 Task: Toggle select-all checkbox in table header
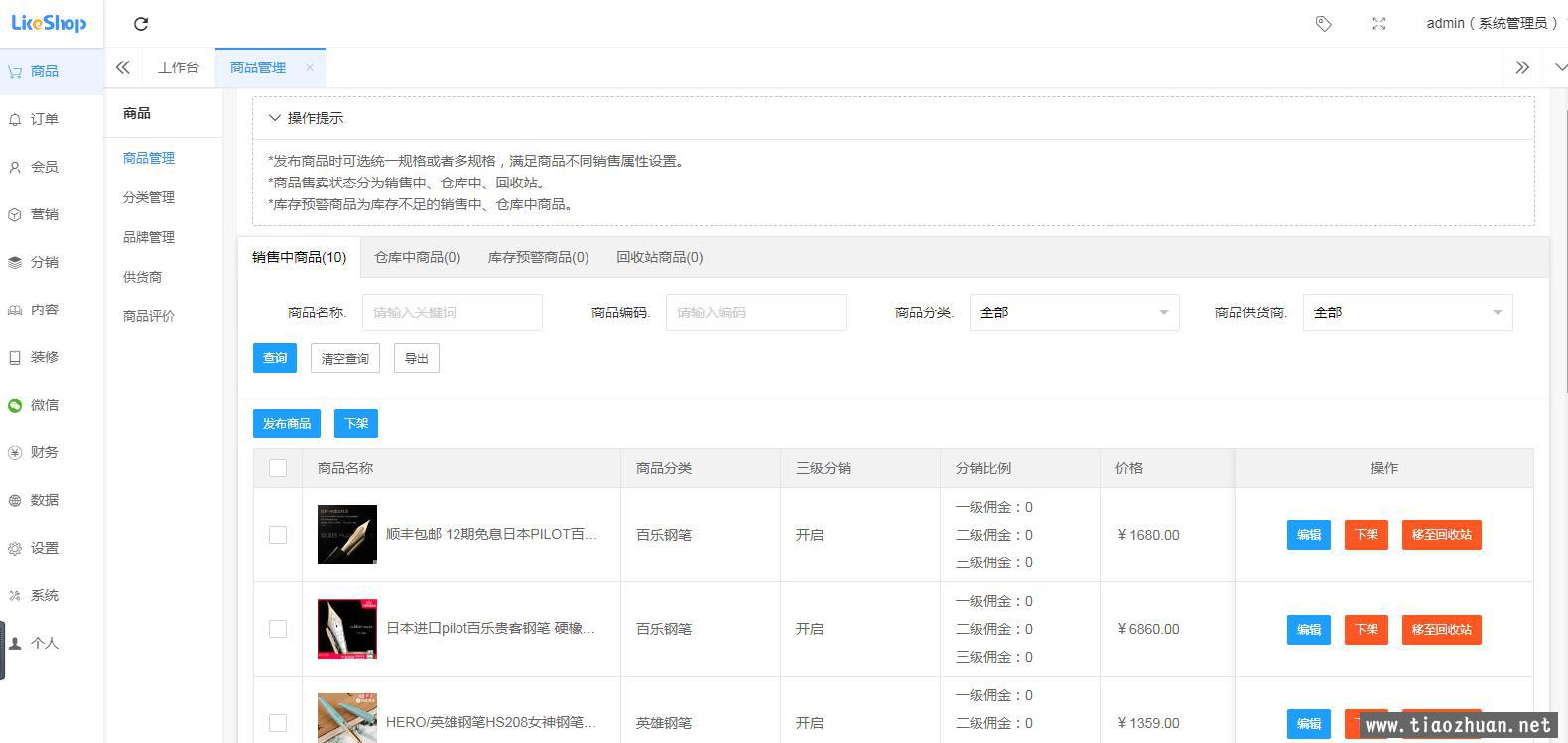click(278, 468)
